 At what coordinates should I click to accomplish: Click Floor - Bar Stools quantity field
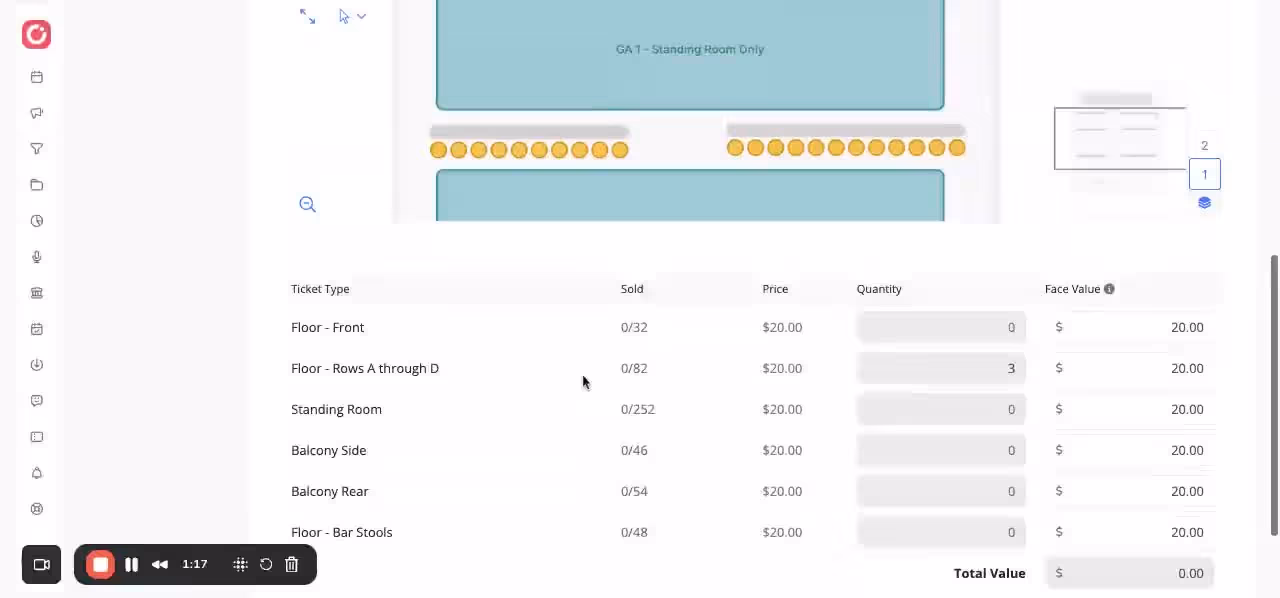point(941,532)
